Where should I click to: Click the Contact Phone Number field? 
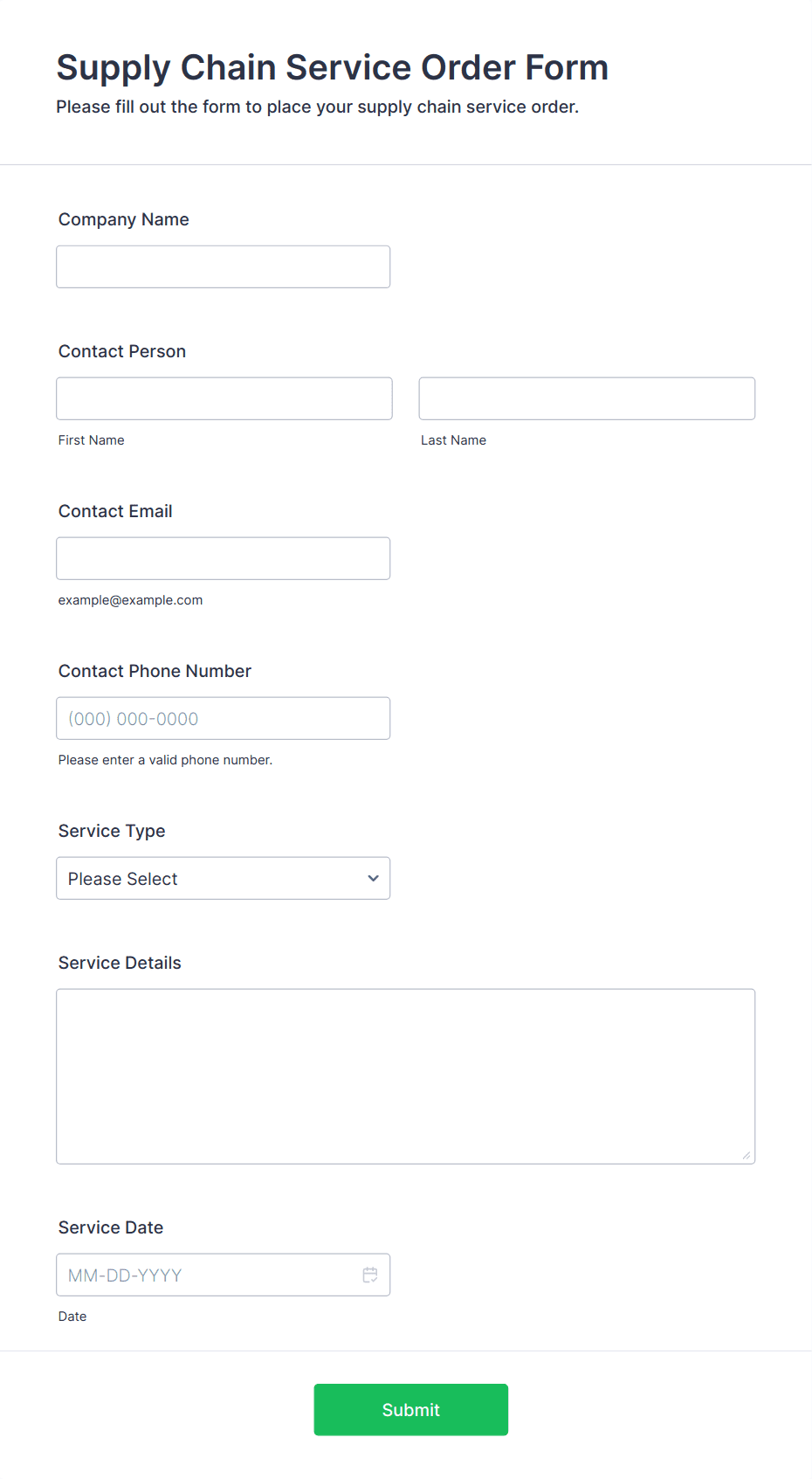[x=224, y=718]
